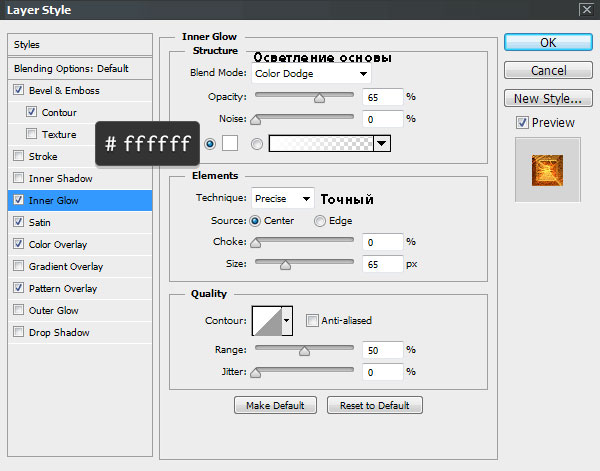
Task: Enable the Texture checkbox
Action: [x=31, y=134]
